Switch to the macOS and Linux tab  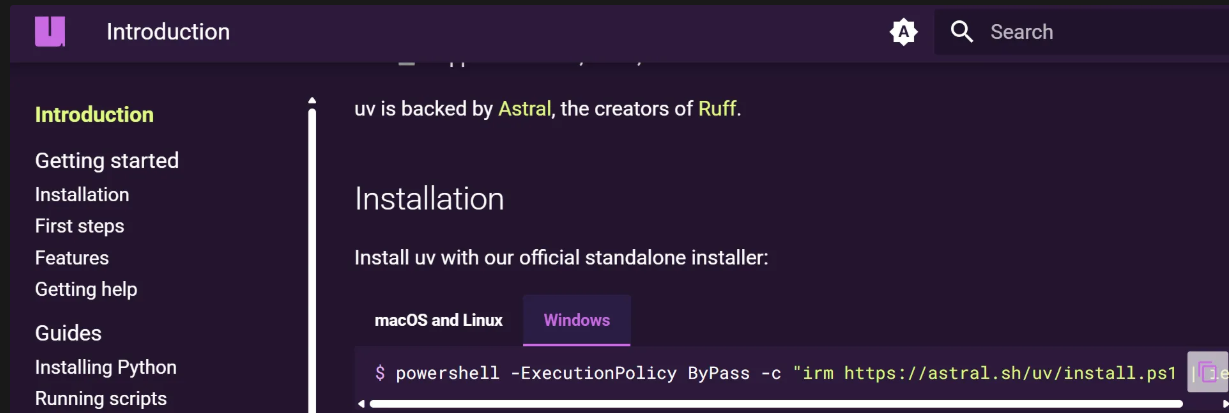[x=439, y=320]
